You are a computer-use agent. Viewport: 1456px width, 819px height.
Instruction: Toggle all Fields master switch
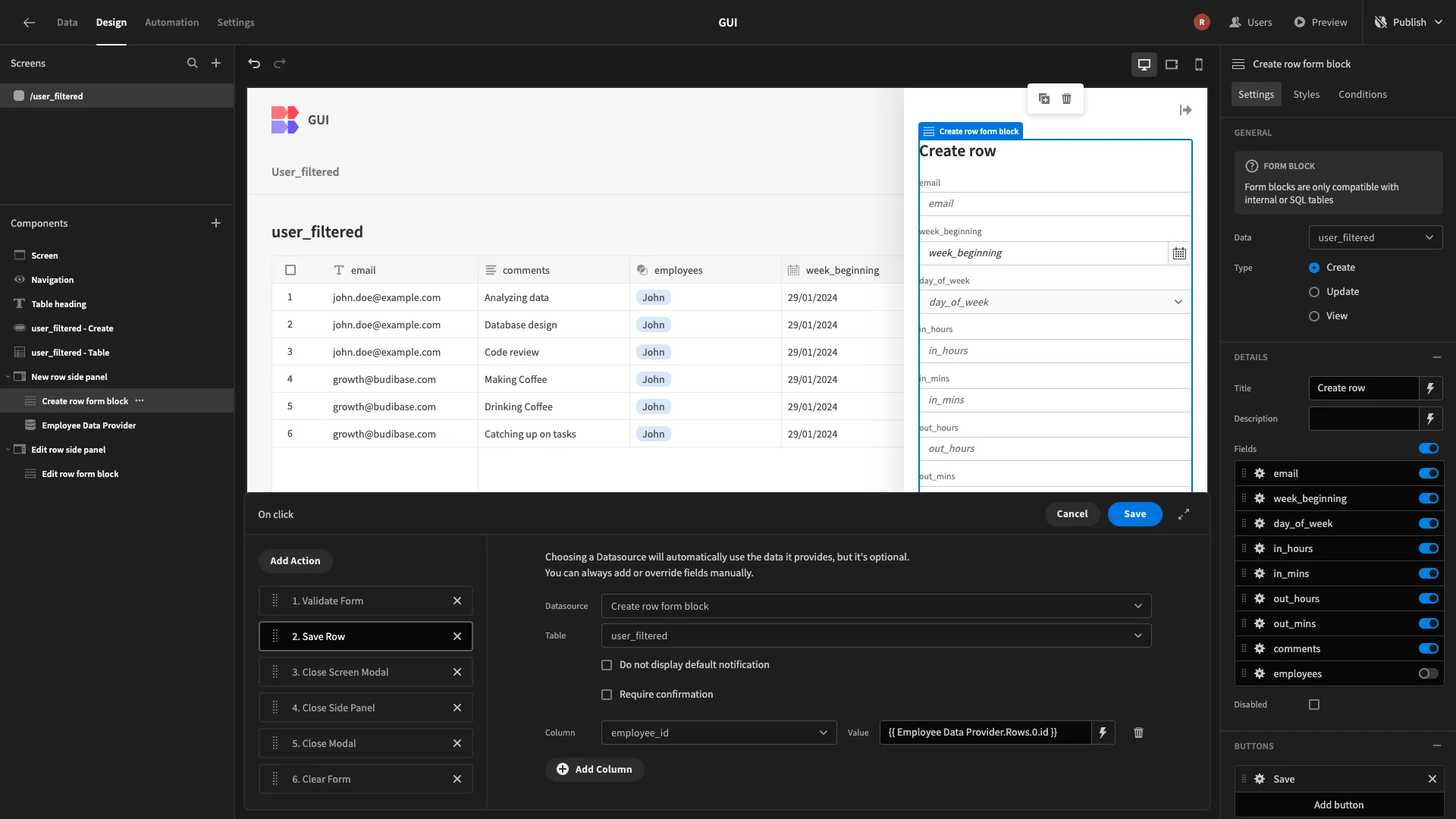[1429, 449]
